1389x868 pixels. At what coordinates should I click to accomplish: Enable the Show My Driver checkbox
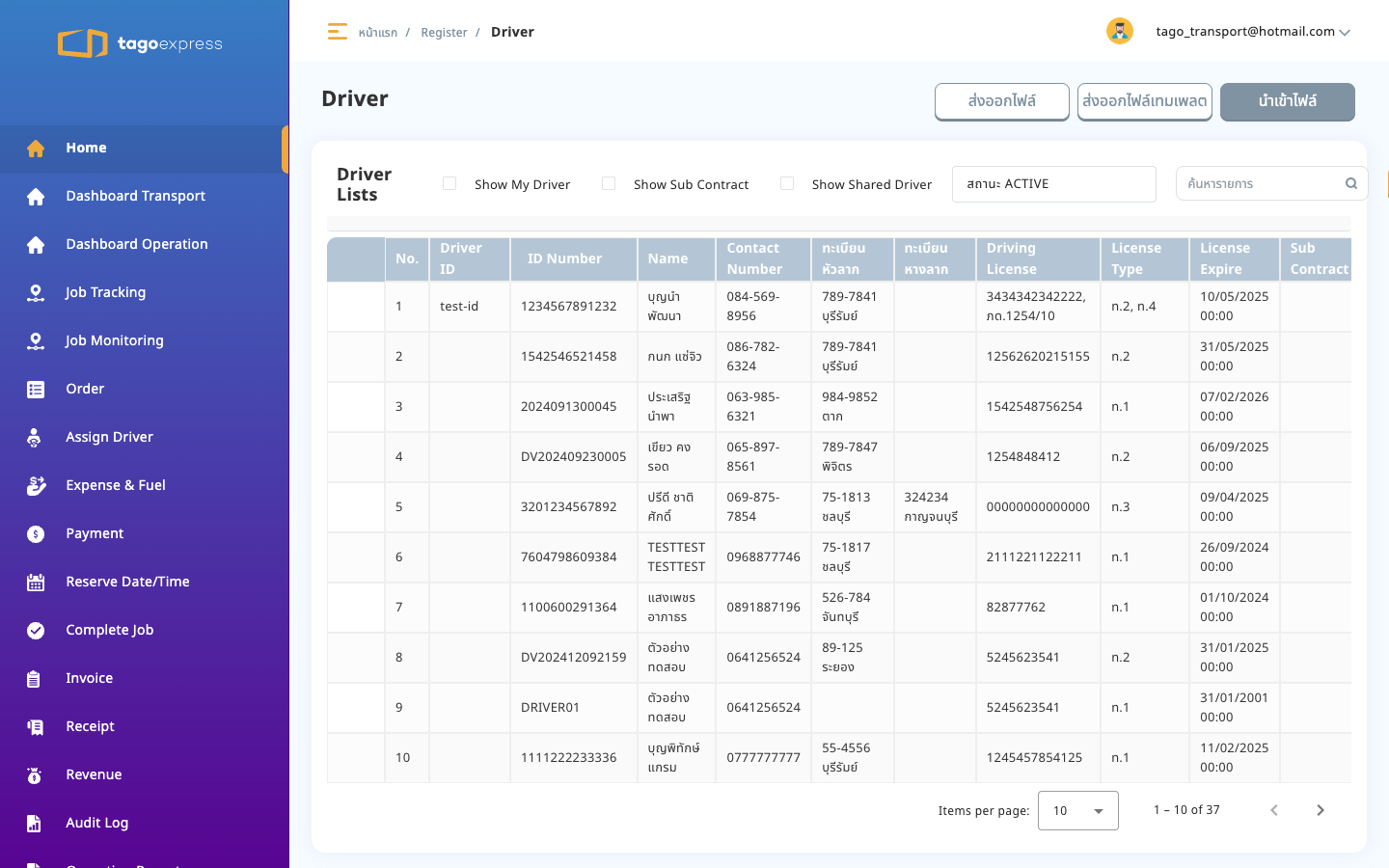449,183
